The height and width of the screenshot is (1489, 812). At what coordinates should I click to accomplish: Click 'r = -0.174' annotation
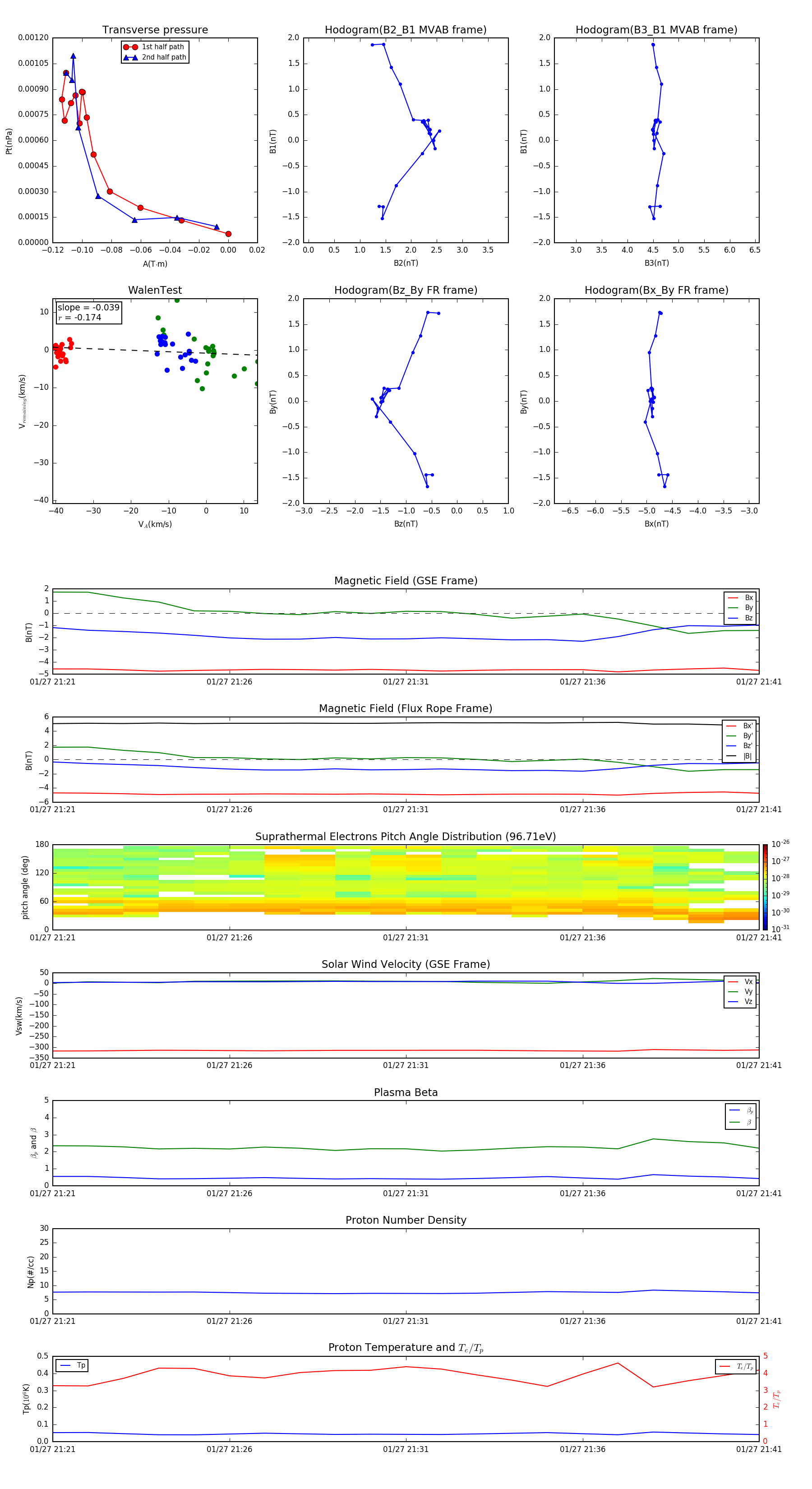pyautogui.click(x=80, y=317)
